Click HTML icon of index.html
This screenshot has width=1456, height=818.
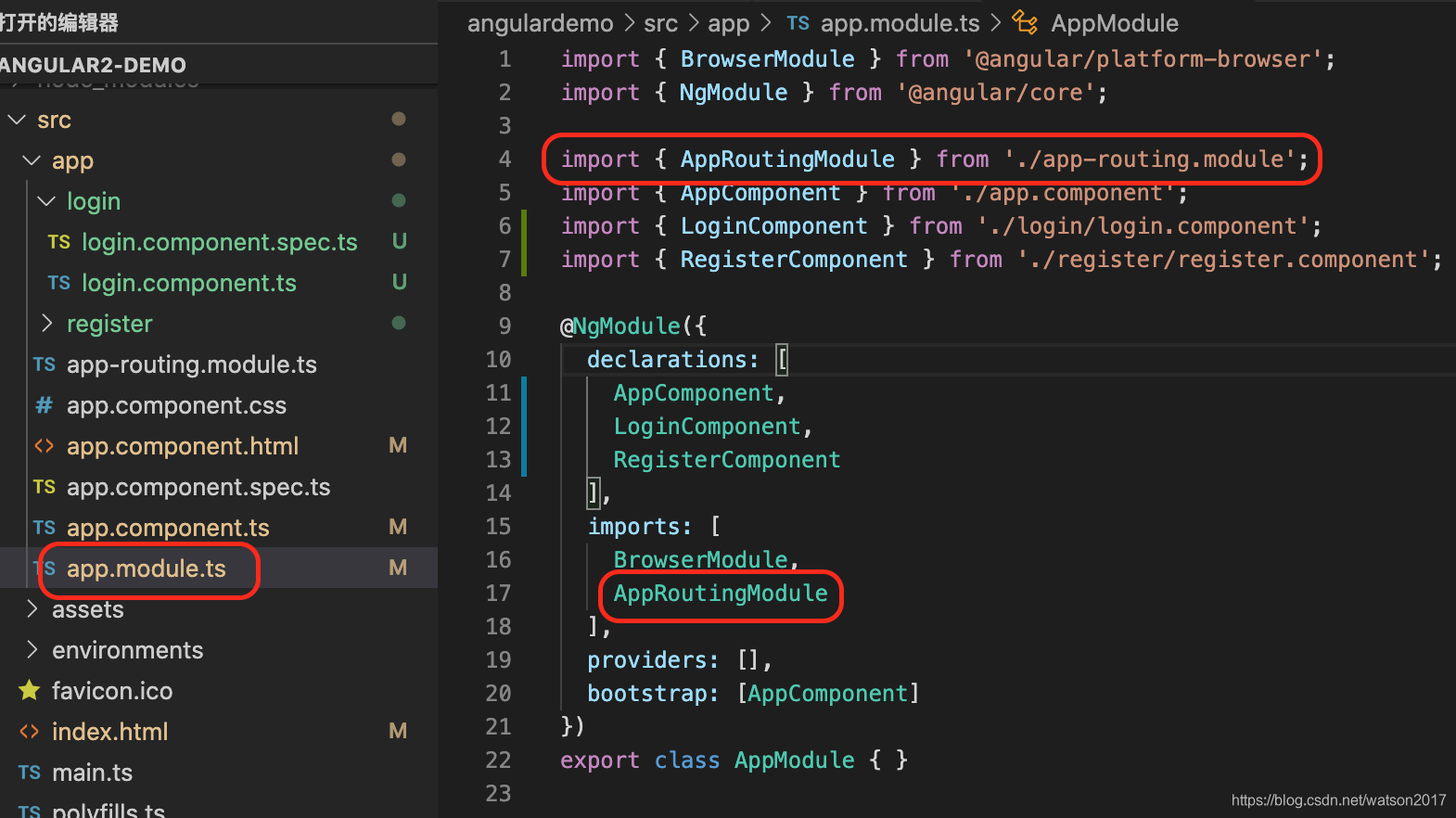coord(30,732)
